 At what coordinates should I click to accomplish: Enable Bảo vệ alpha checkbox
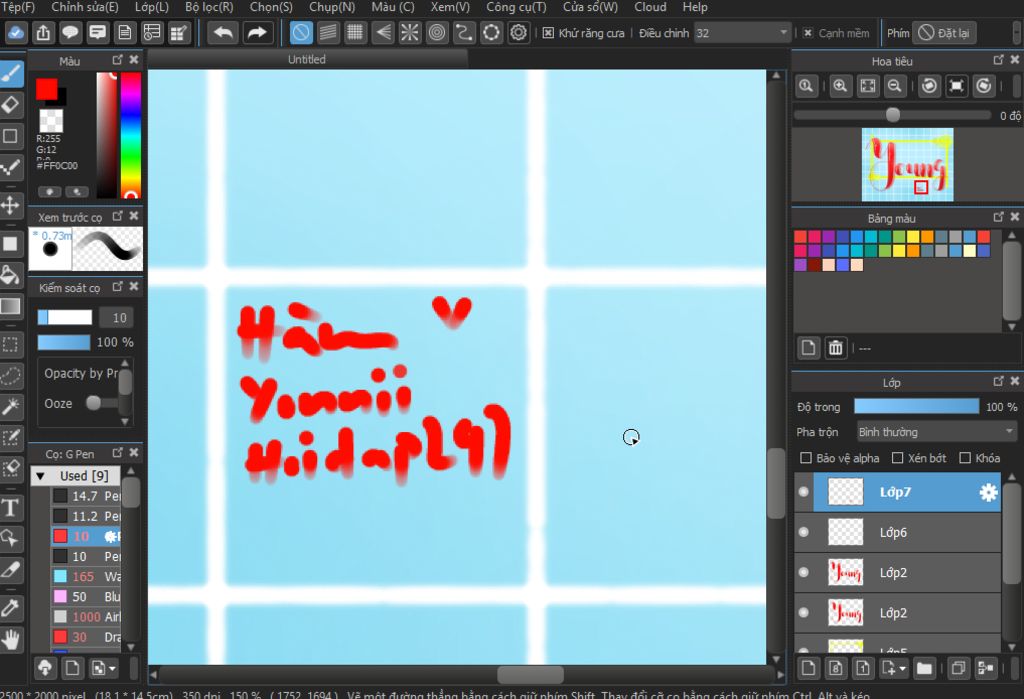tap(806, 458)
